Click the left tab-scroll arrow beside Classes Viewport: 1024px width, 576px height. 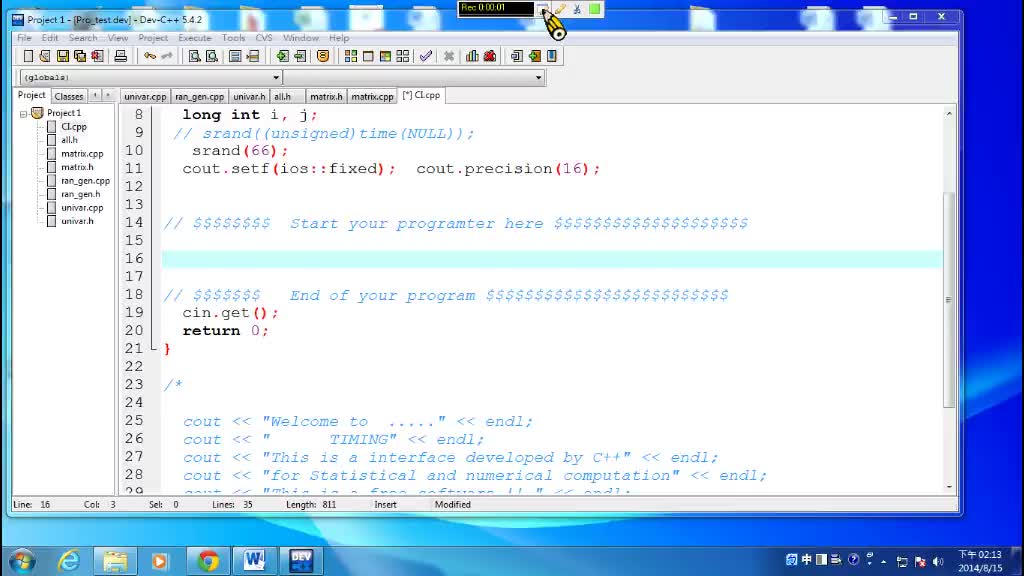click(x=95, y=95)
